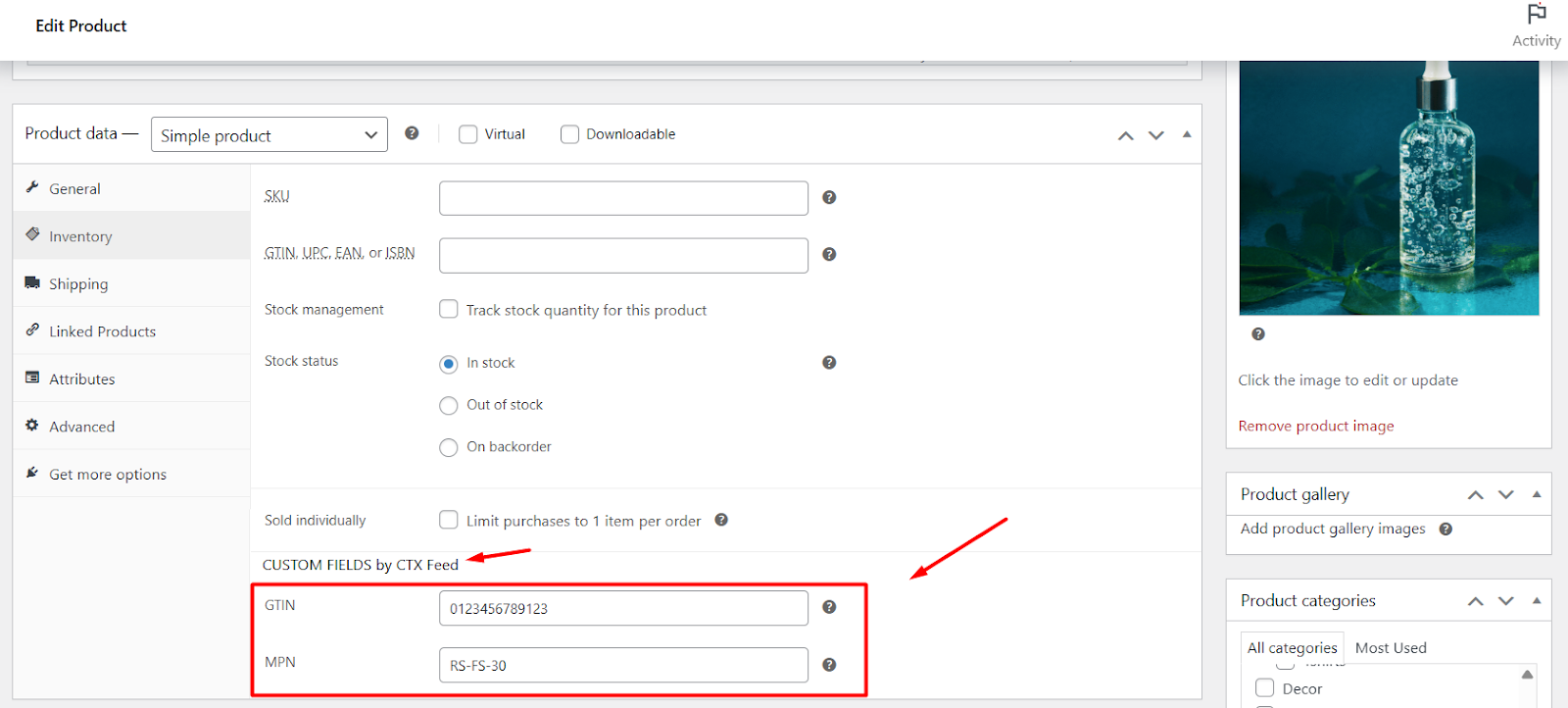The width and height of the screenshot is (1568, 708).
Task: Open the Most Used categories tab
Action: click(1390, 648)
